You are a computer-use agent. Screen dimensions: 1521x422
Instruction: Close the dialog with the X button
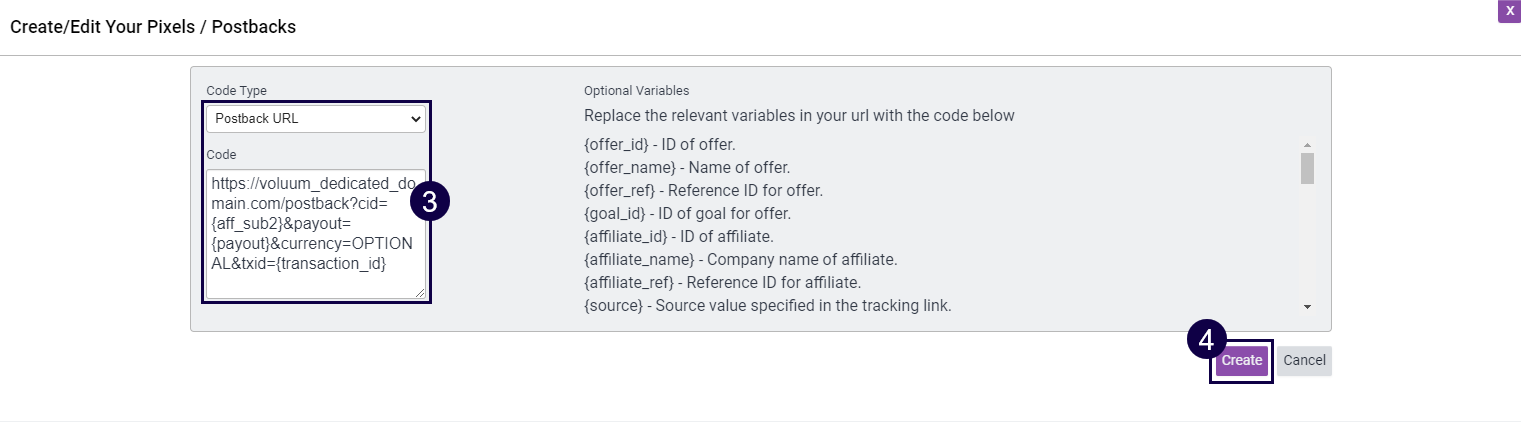pyautogui.click(x=1509, y=11)
